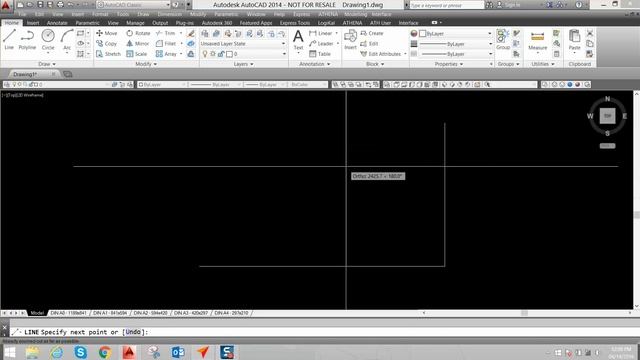Open the Manage ribbon tab

click(x=135, y=23)
